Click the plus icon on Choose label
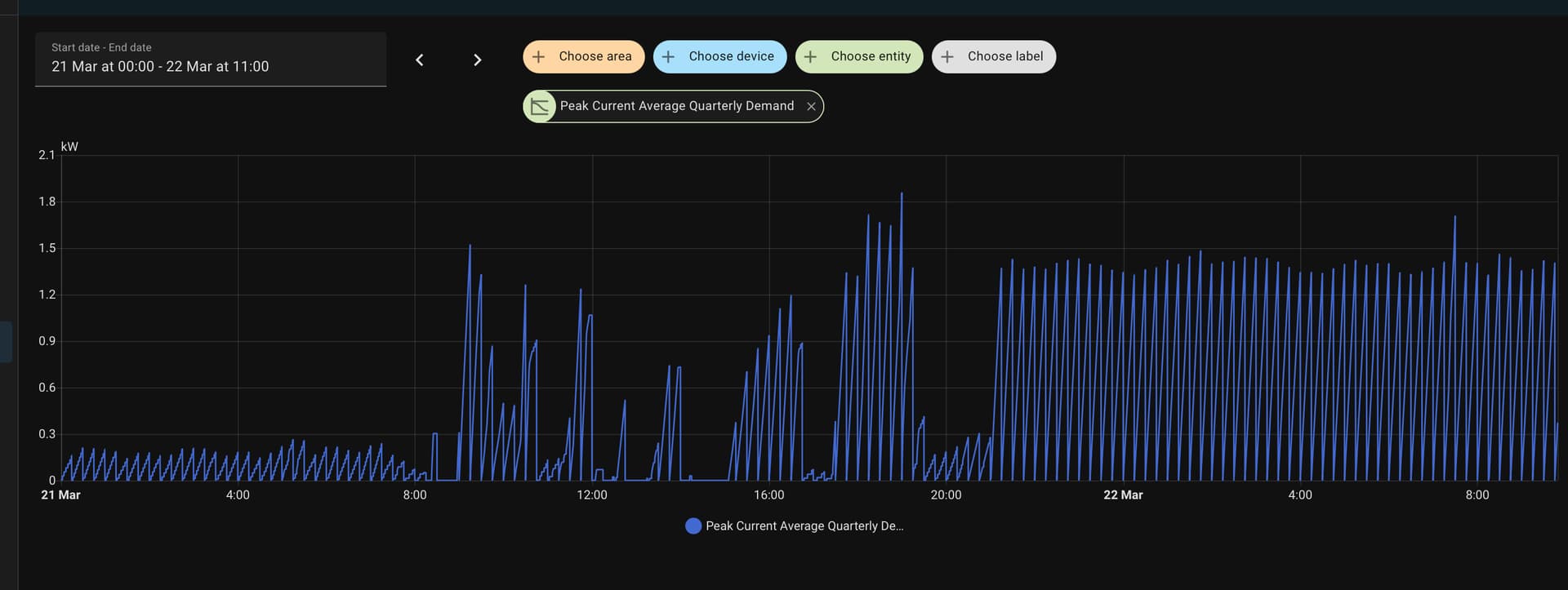 947,56
